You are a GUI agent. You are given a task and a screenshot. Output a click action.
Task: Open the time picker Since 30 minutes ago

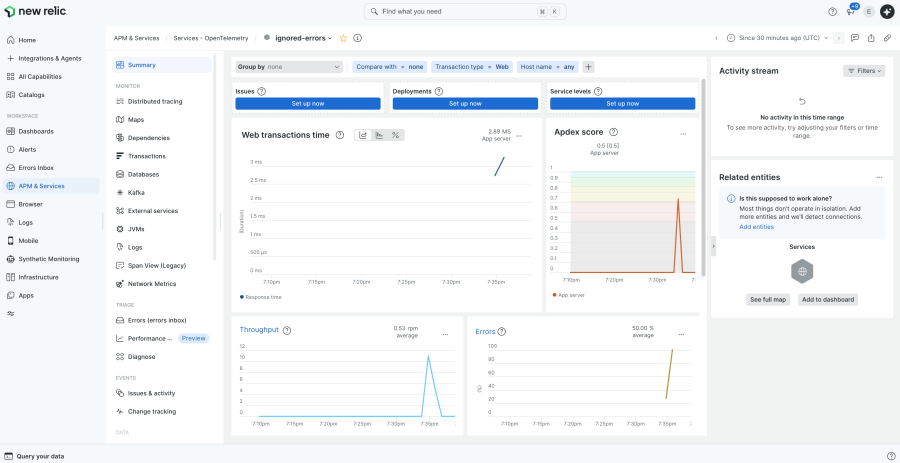pos(778,38)
